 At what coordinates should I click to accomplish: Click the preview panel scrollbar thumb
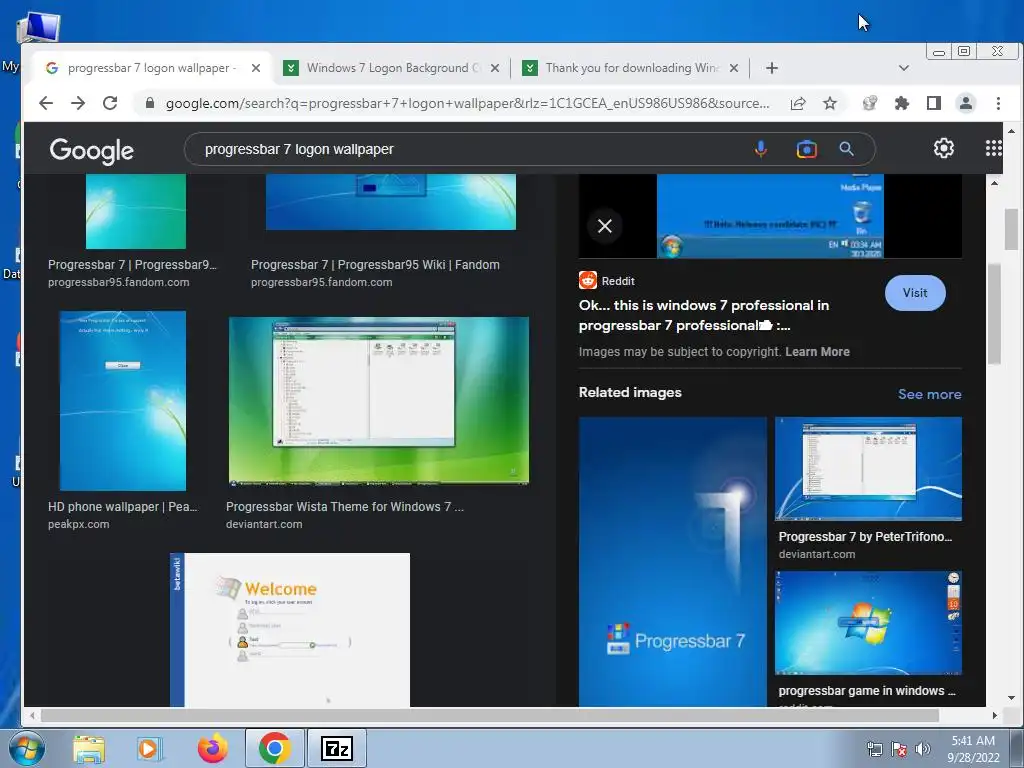click(x=994, y=313)
